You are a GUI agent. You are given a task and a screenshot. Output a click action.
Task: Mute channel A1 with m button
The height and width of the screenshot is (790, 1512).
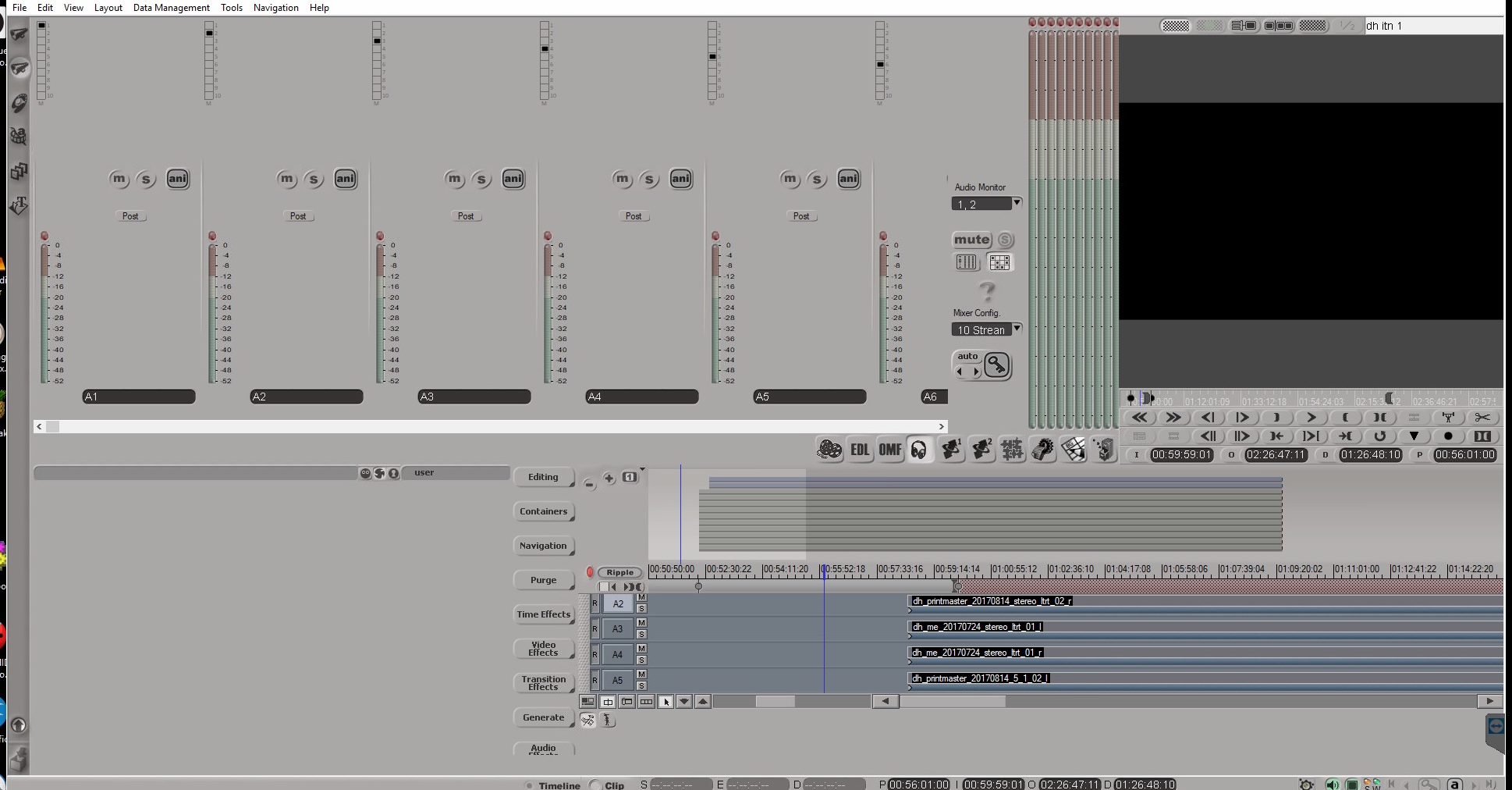(119, 179)
